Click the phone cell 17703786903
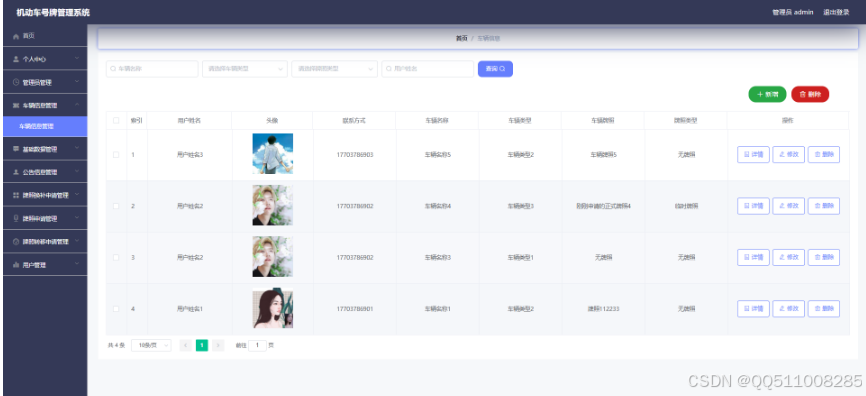 [355, 155]
